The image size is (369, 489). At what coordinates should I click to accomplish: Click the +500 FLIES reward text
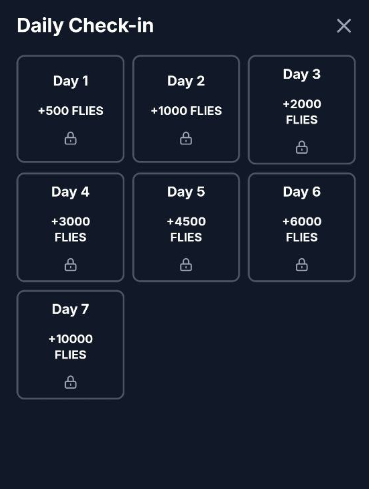click(x=71, y=111)
